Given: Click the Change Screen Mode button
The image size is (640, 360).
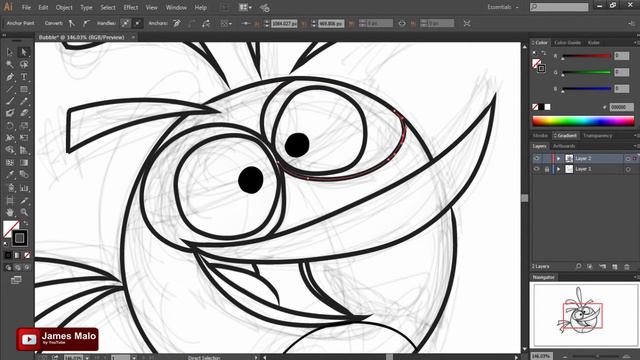Looking at the screenshot, I should pos(16,280).
